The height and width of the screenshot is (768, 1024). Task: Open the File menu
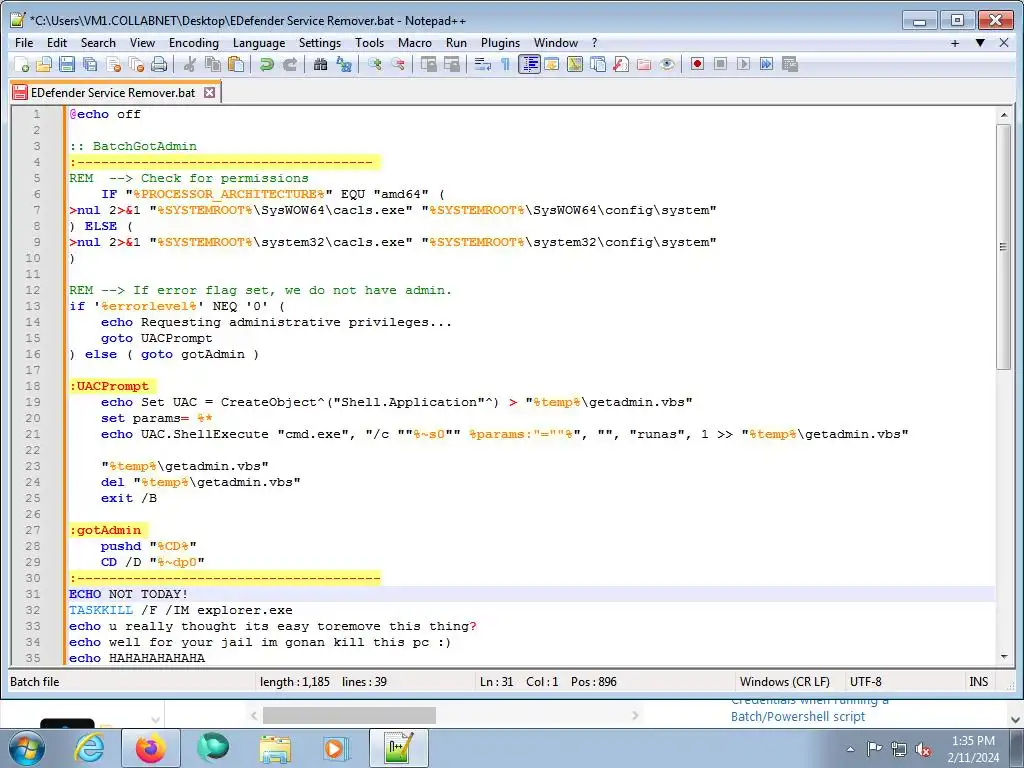click(24, 42)
